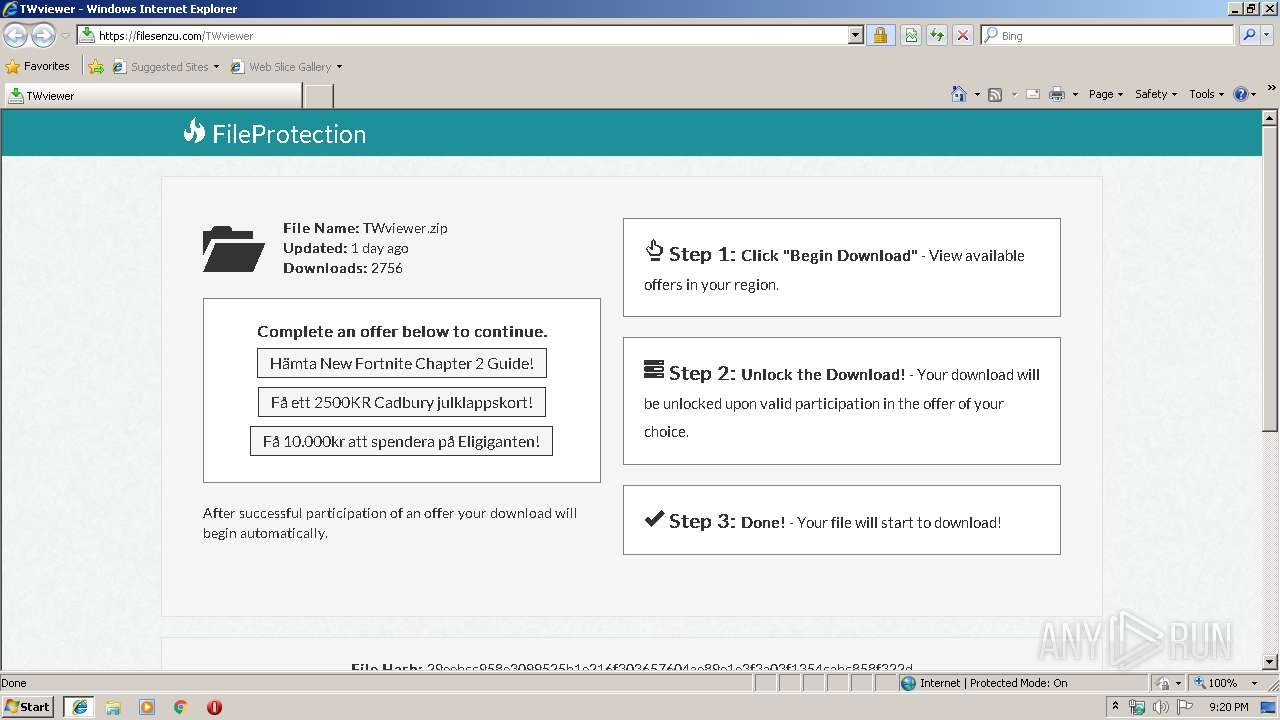Click the 2500KR Cadbury julklappskort offer

click(x=402, y=402)
